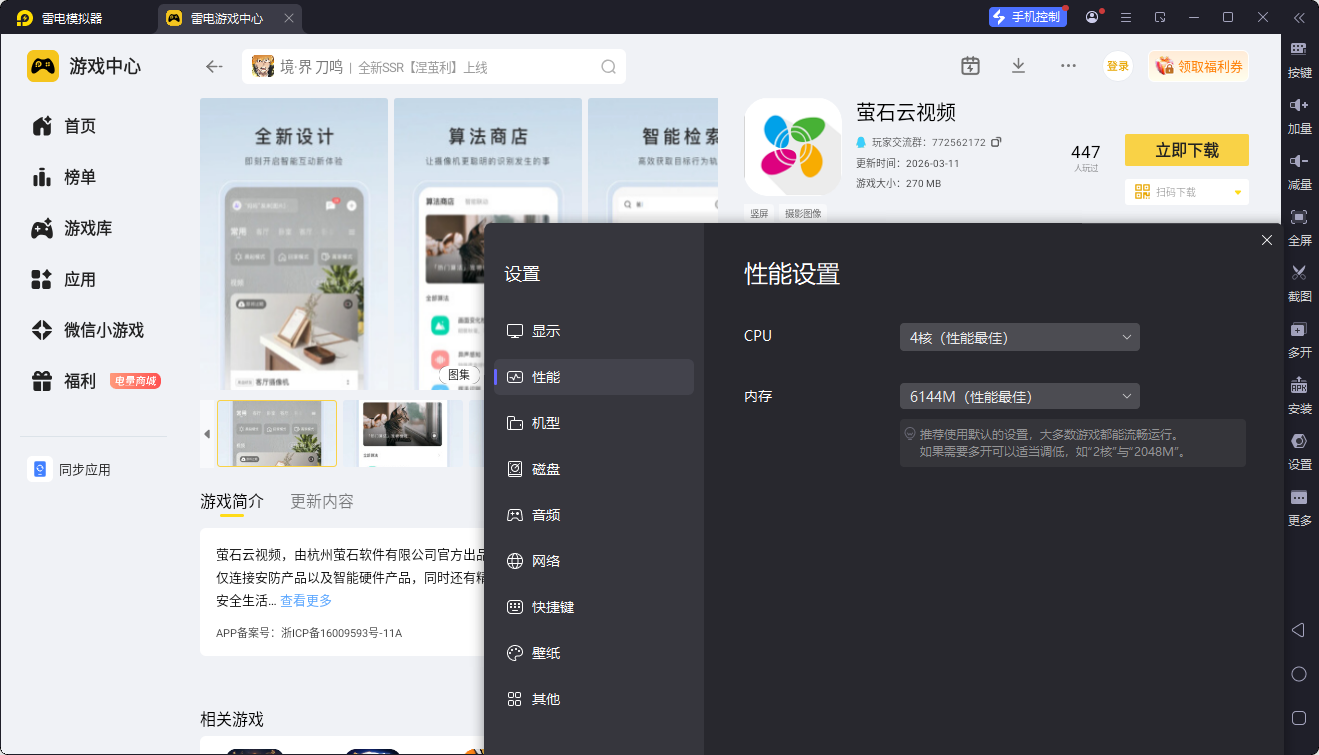
Task: Open the memory size dropdown
Action: click(x=1019, y=397)
